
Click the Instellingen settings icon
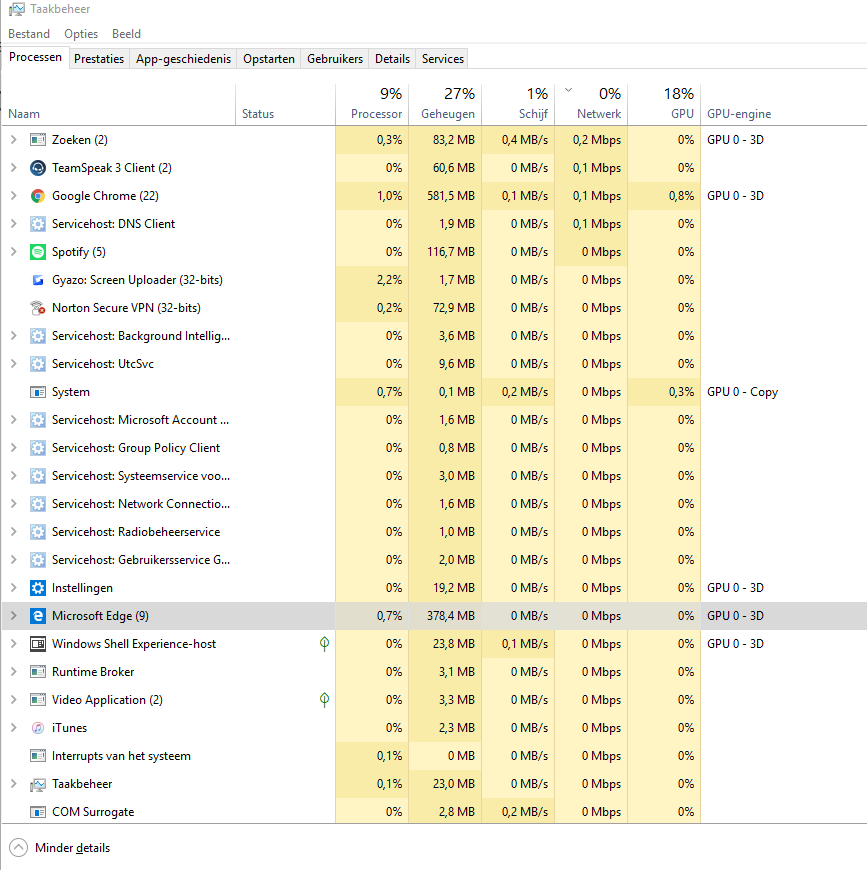[38, 588]
